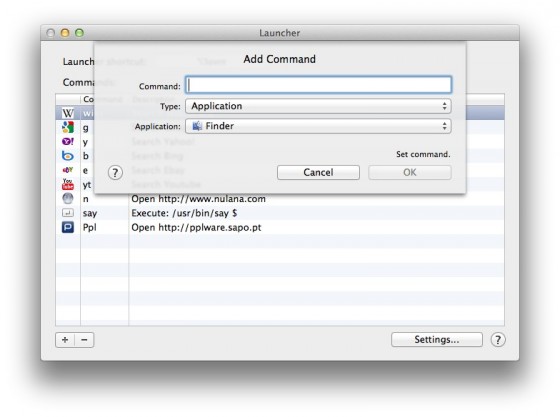
Task: Click the 'b' command name
Action: (86, 156)
